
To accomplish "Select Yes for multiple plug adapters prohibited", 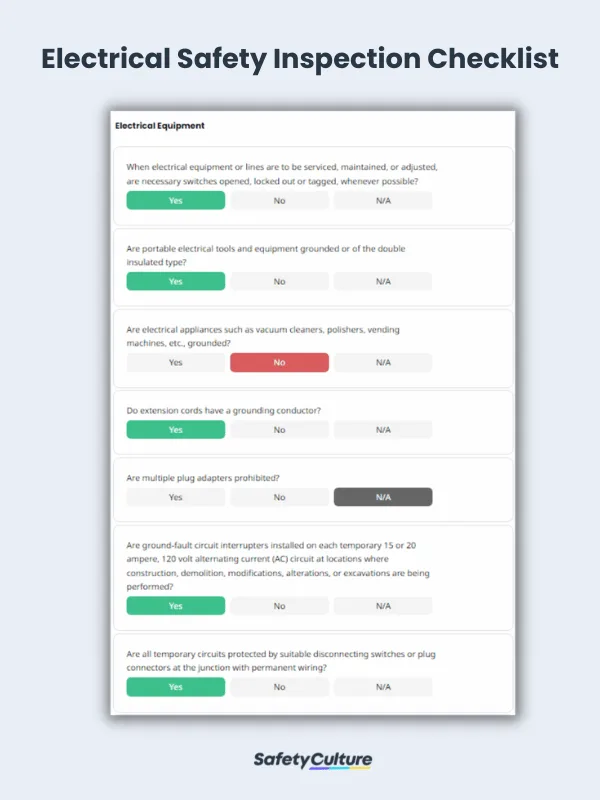I will pos(176,497).
